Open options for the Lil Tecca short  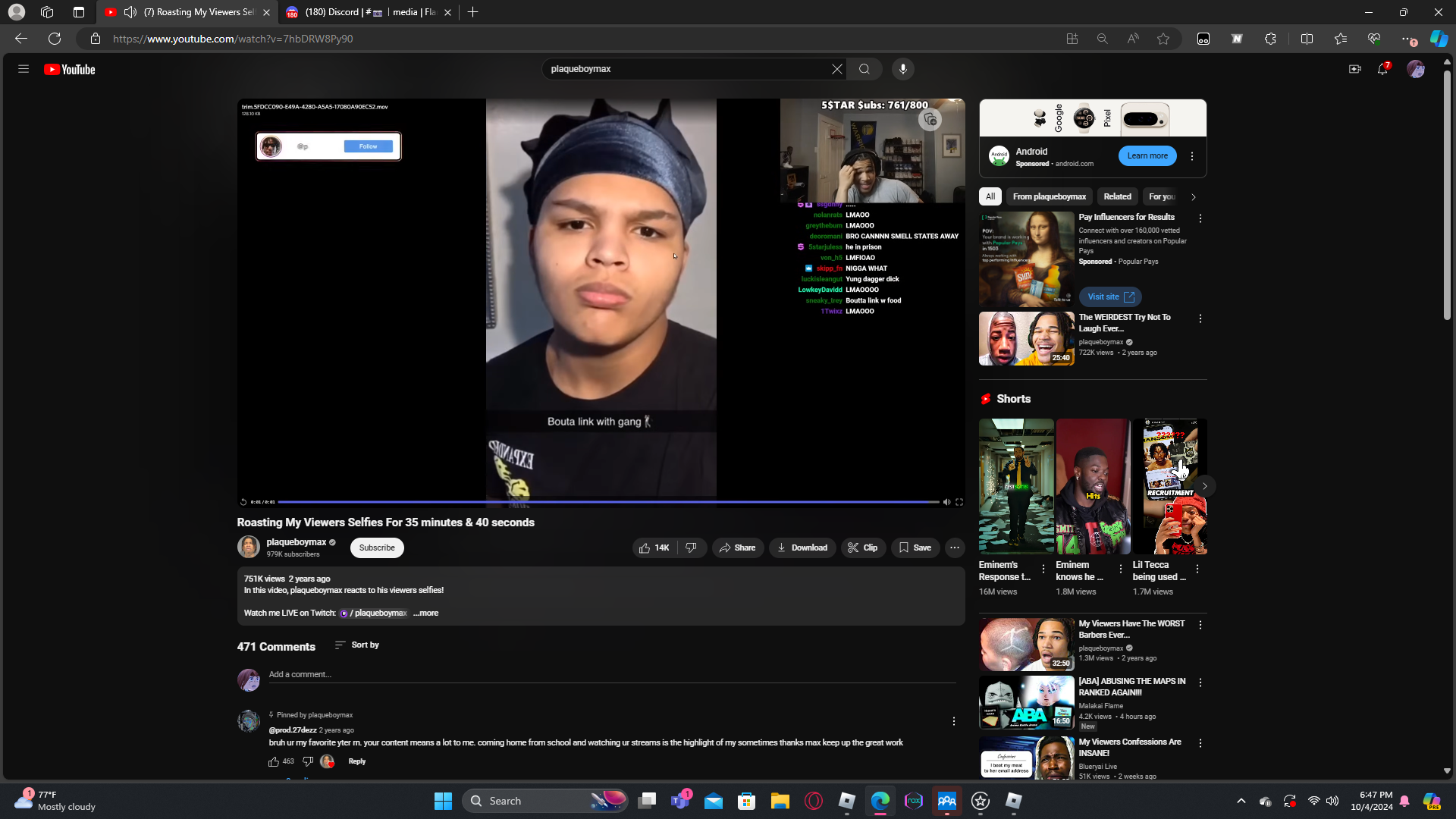tap(1197, 569)
